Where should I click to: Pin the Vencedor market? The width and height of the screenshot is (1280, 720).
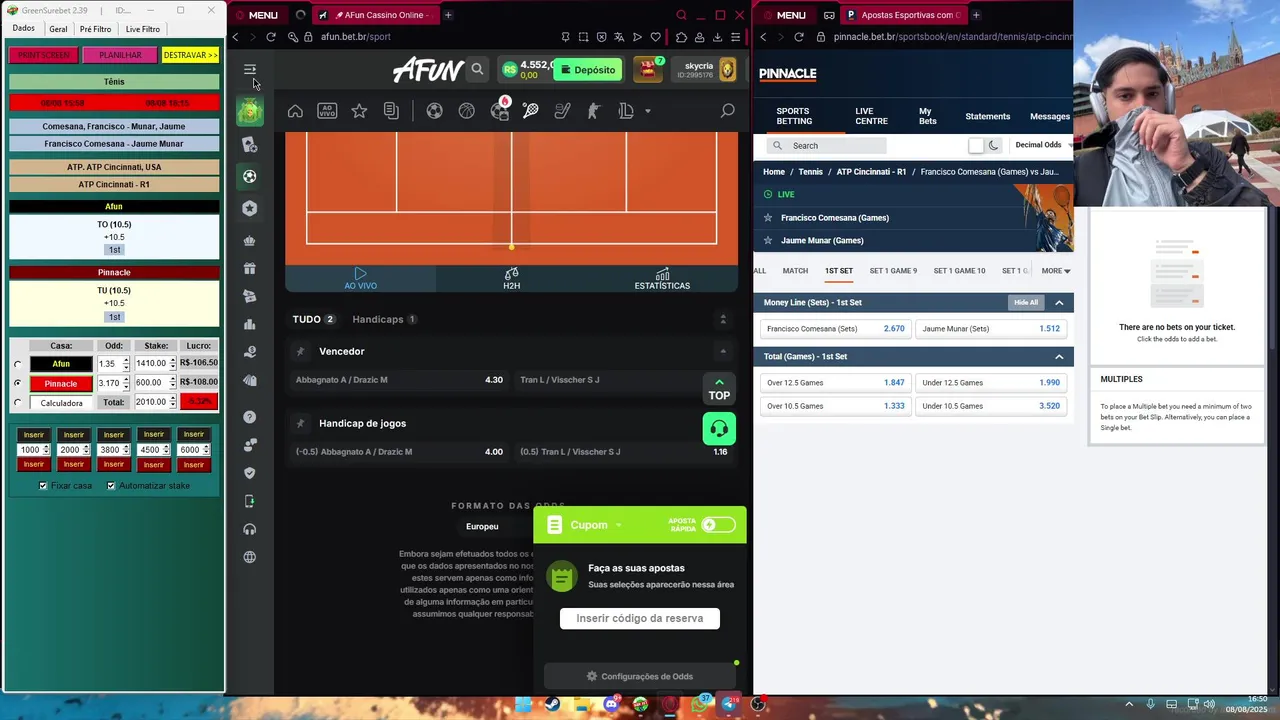click(x=300, y=351)
